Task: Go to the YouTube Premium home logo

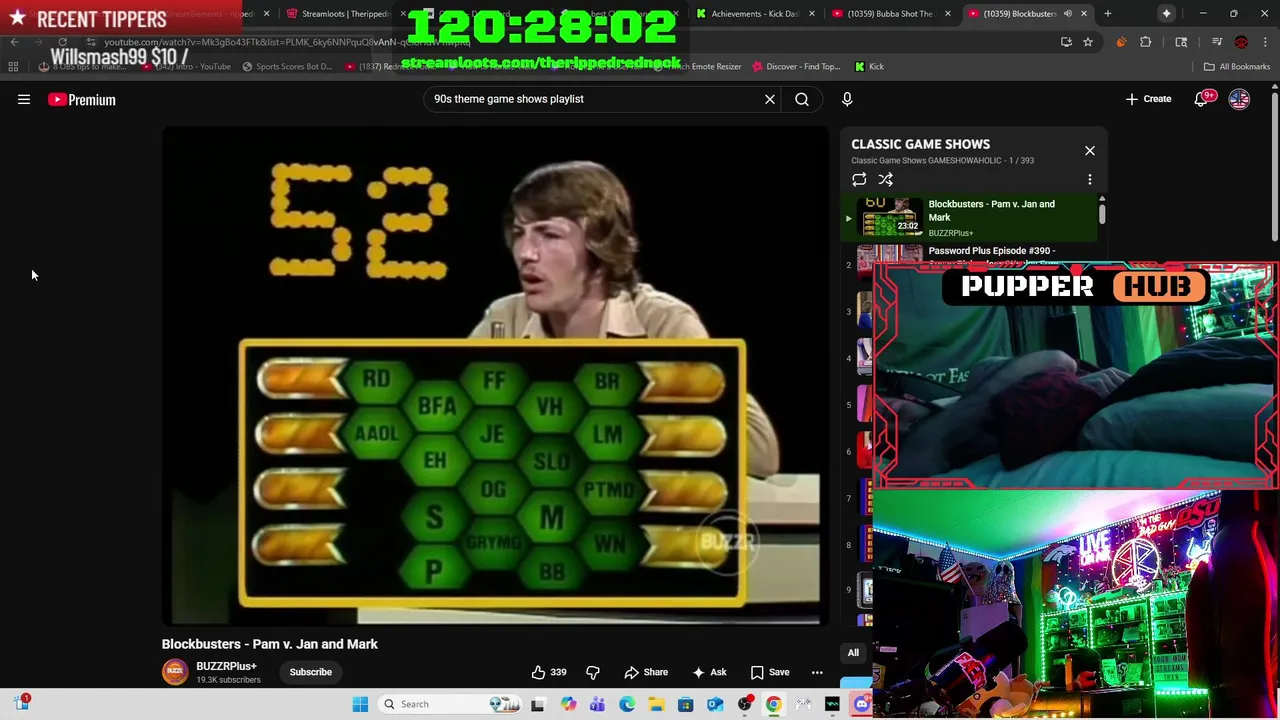Action: click(82, 99)
